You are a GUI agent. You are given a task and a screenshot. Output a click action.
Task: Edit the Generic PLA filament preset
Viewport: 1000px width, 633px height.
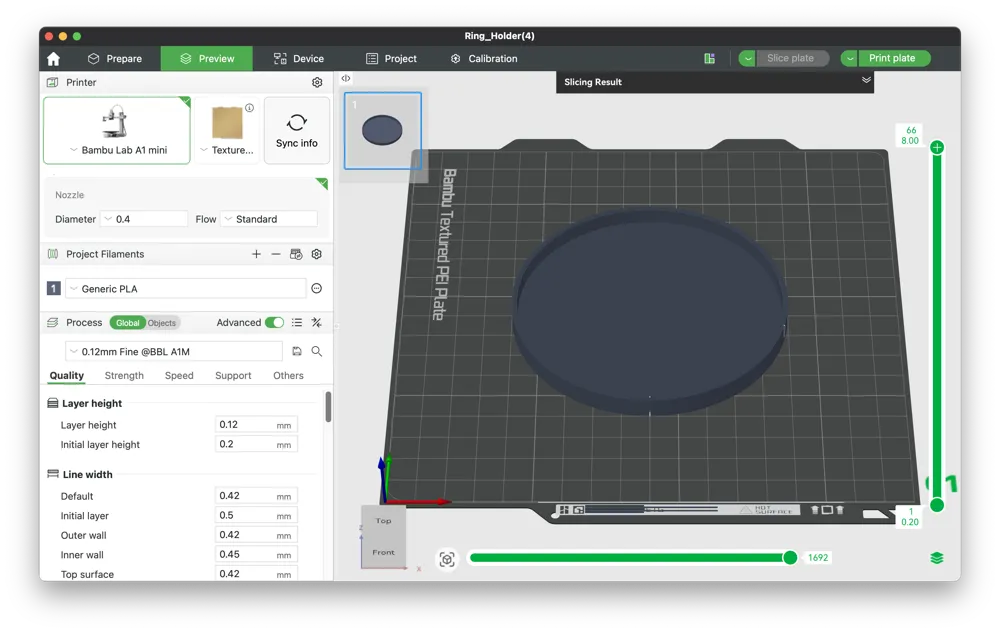point(316,289)
